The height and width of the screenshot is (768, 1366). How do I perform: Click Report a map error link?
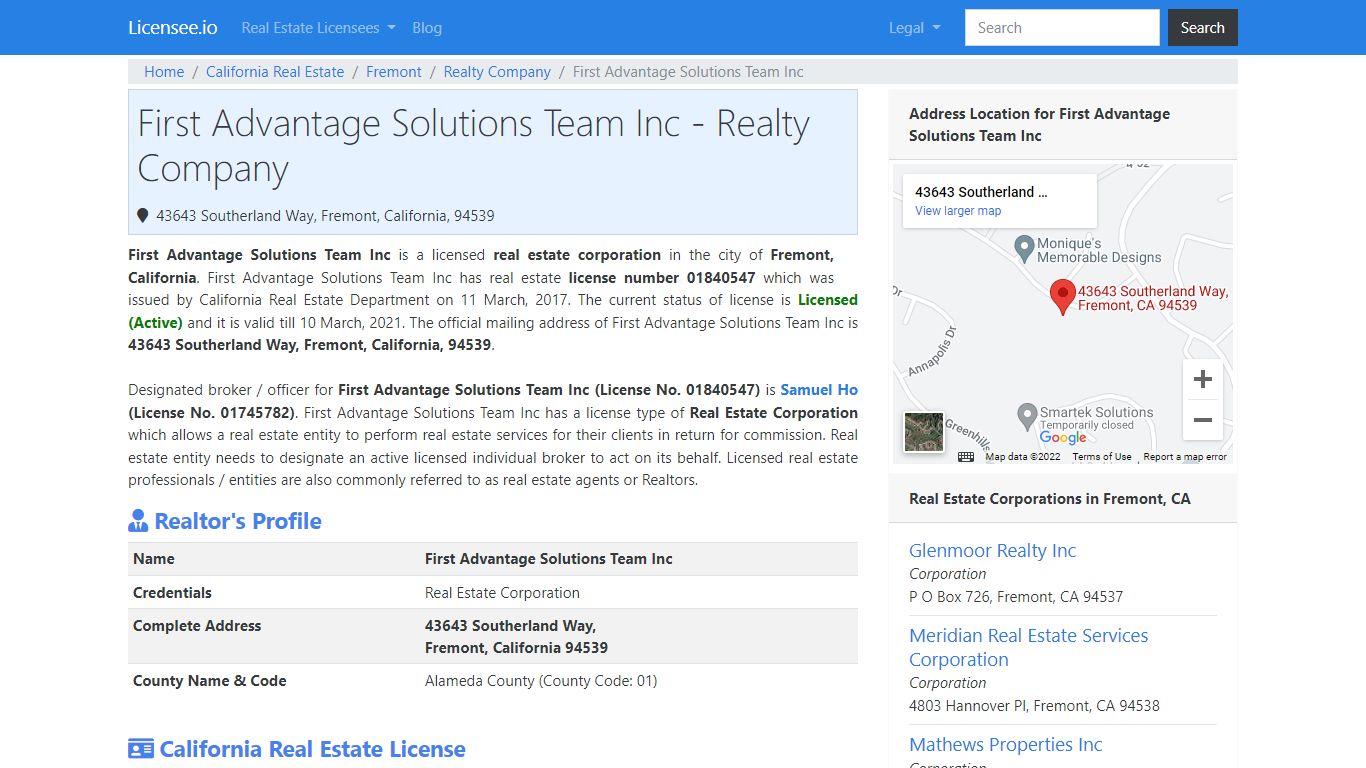click(x=1185, y=457)
